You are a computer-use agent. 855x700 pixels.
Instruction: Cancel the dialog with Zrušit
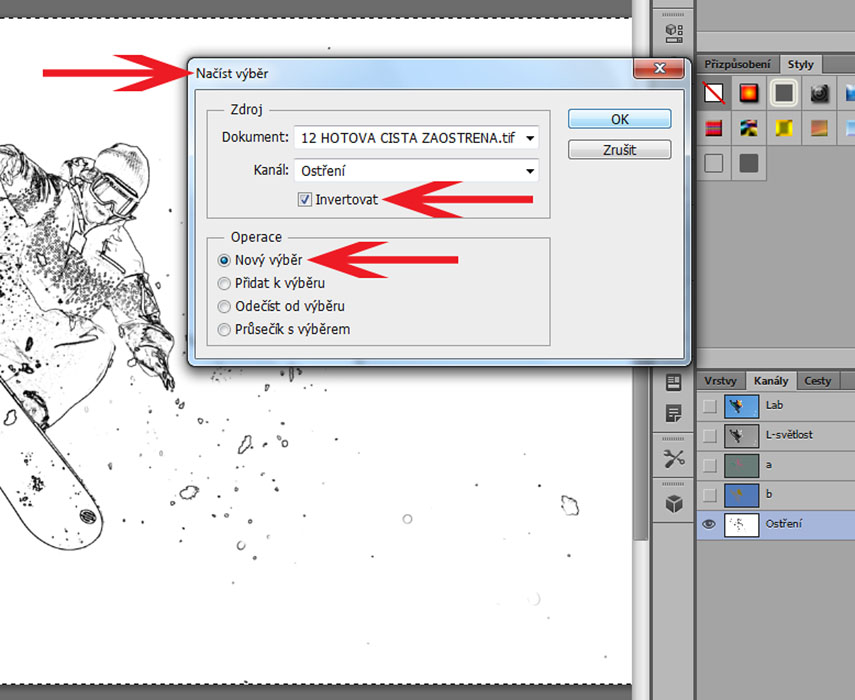(x=619, y=150)
